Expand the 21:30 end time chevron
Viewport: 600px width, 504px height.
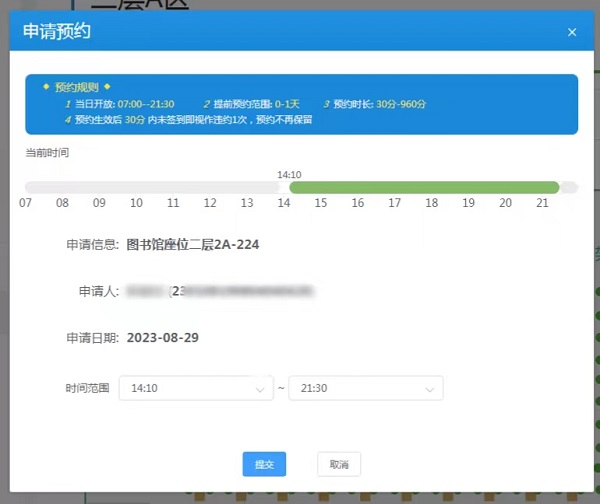[x=430, y=389]
